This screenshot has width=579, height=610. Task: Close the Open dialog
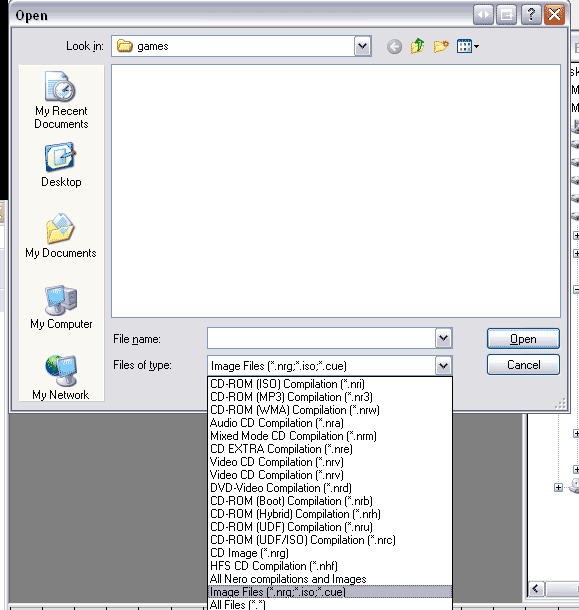tap(554, 15)
